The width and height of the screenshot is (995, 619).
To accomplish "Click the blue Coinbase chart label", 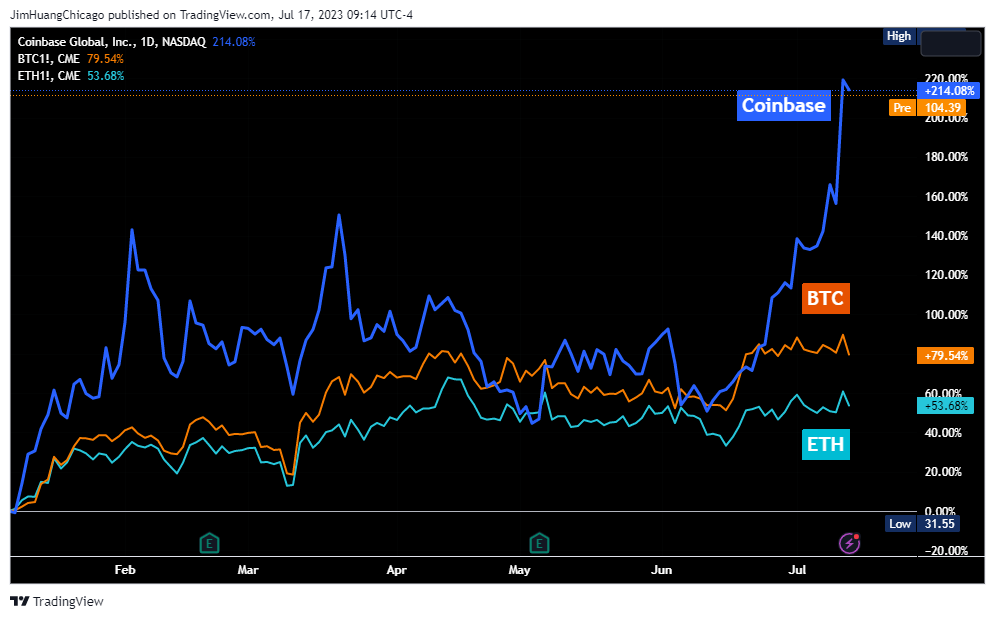I will pos(784,105).
